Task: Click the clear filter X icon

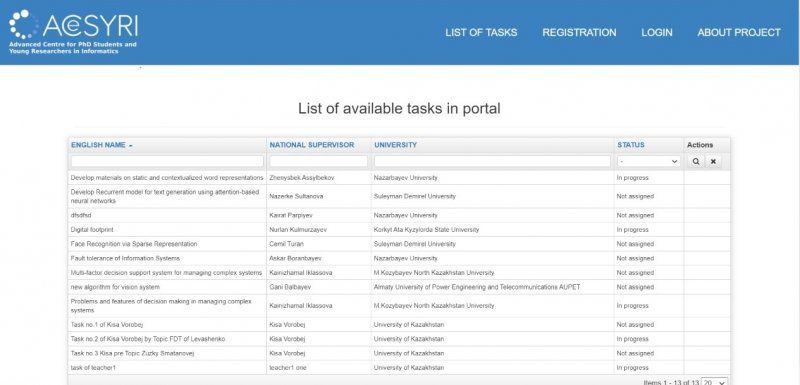Action: pos(713,162)
